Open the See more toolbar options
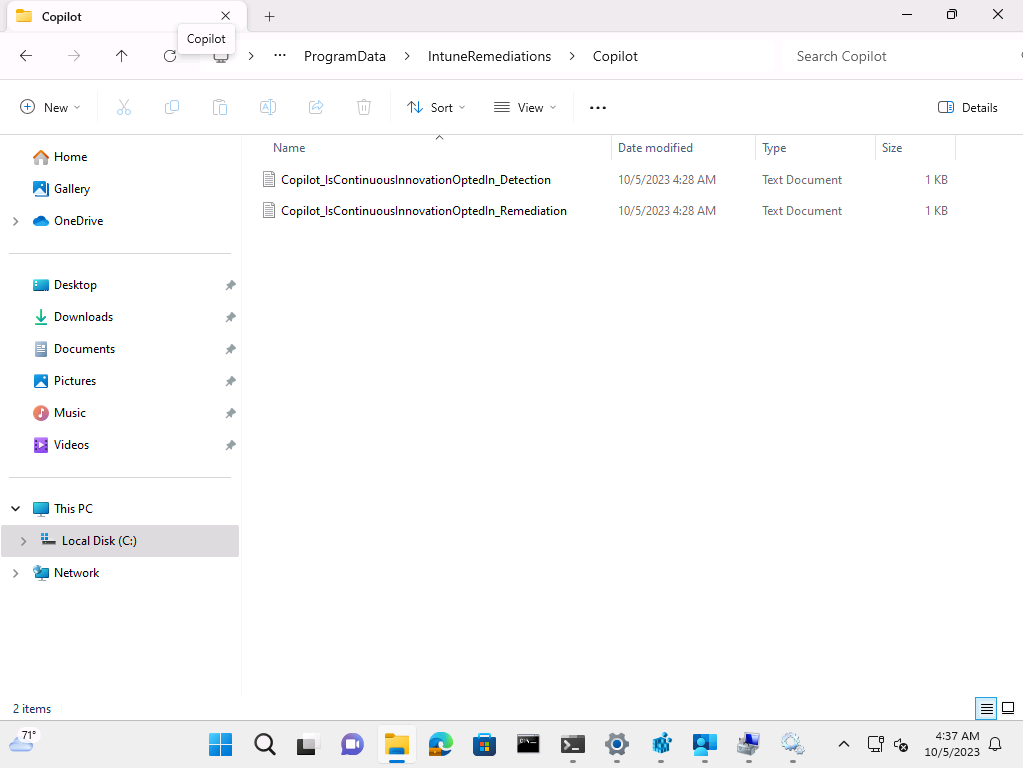 point(598,108)
